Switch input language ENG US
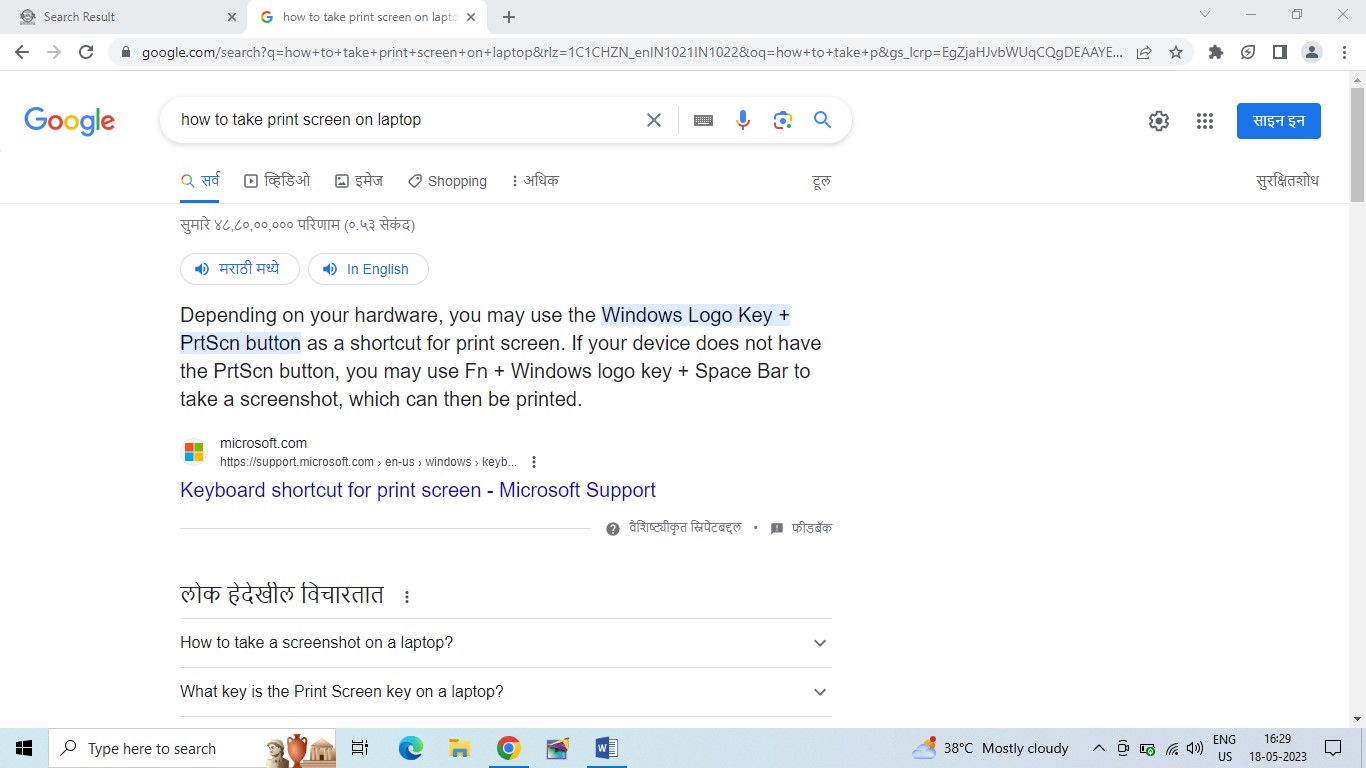 1224,748
